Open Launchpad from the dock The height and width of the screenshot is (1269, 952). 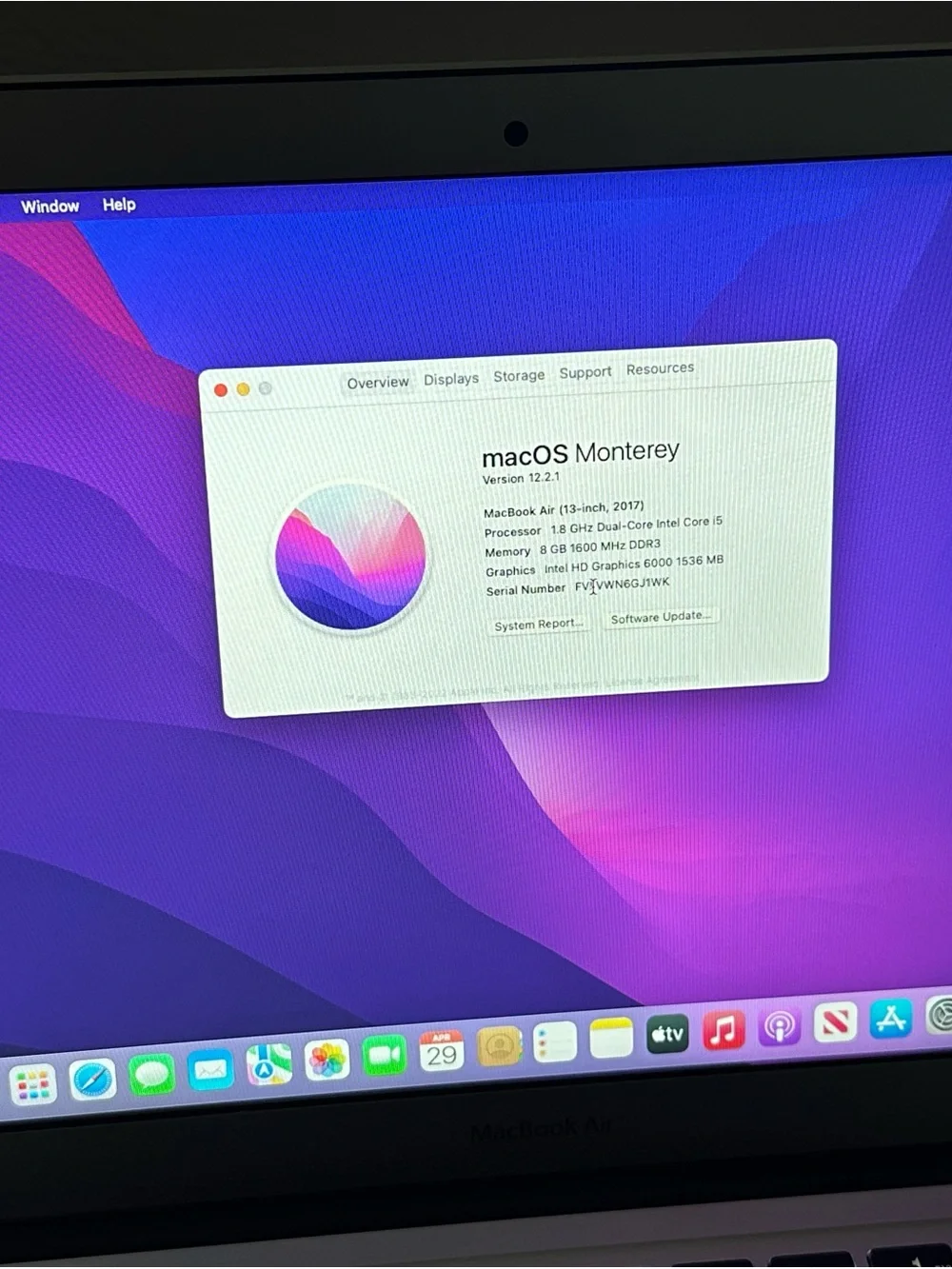[x=33, y=1084]
